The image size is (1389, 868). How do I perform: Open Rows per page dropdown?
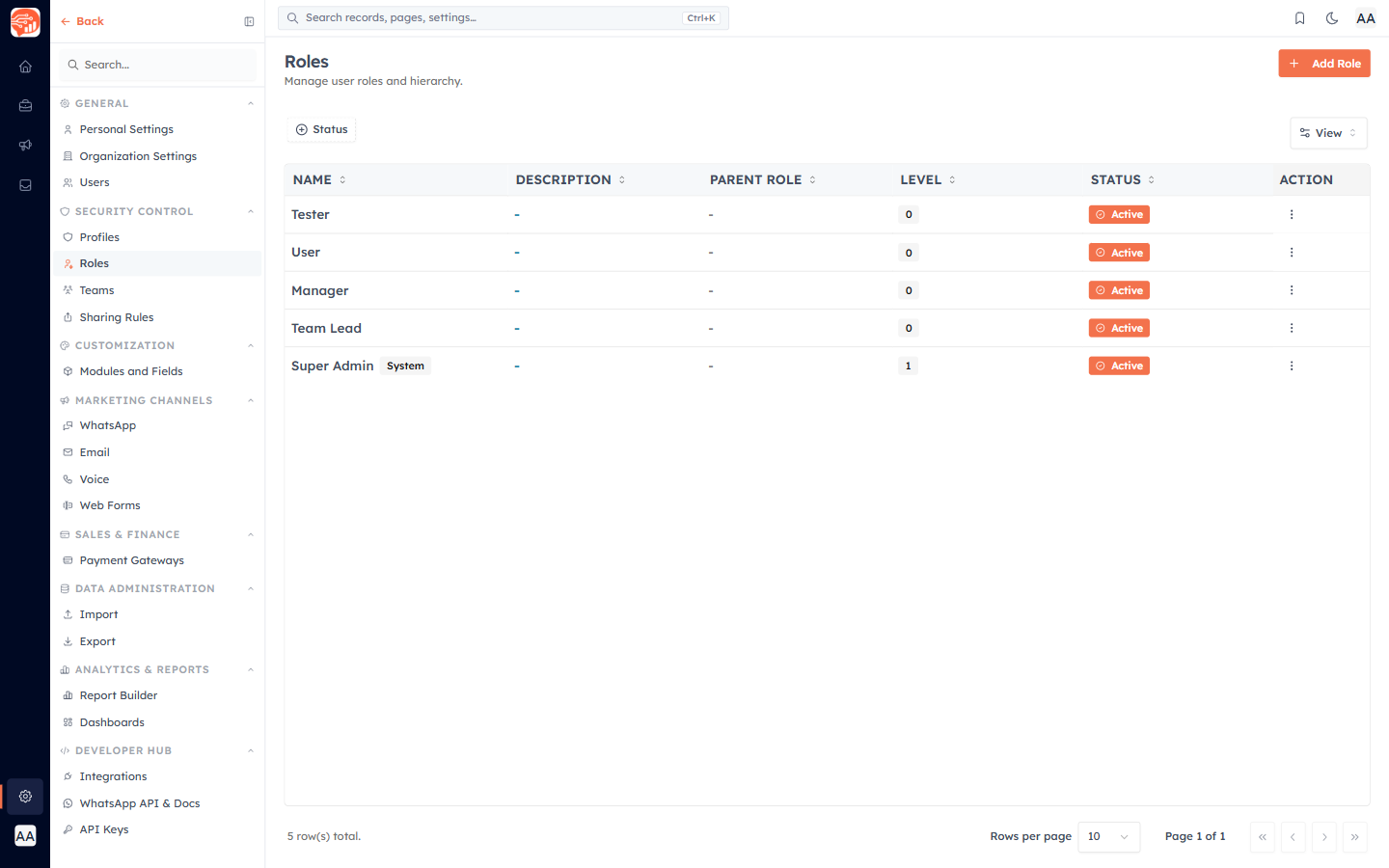pos(1108,837)
